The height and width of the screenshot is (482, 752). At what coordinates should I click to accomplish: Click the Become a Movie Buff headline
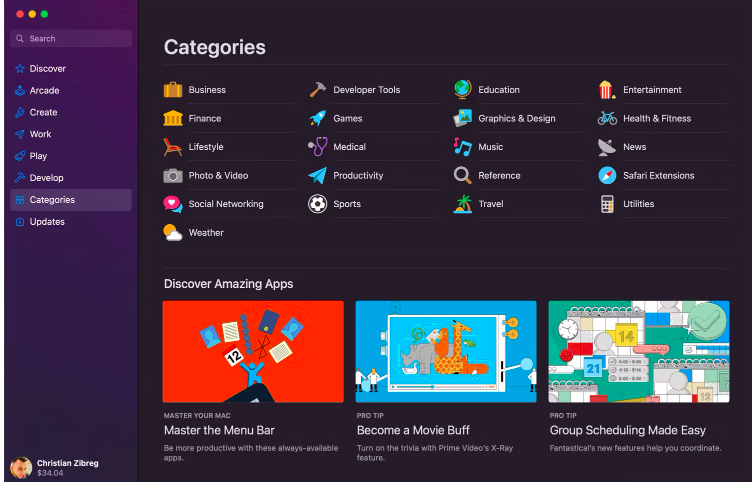pyautogui.click(x=413, y=430)
